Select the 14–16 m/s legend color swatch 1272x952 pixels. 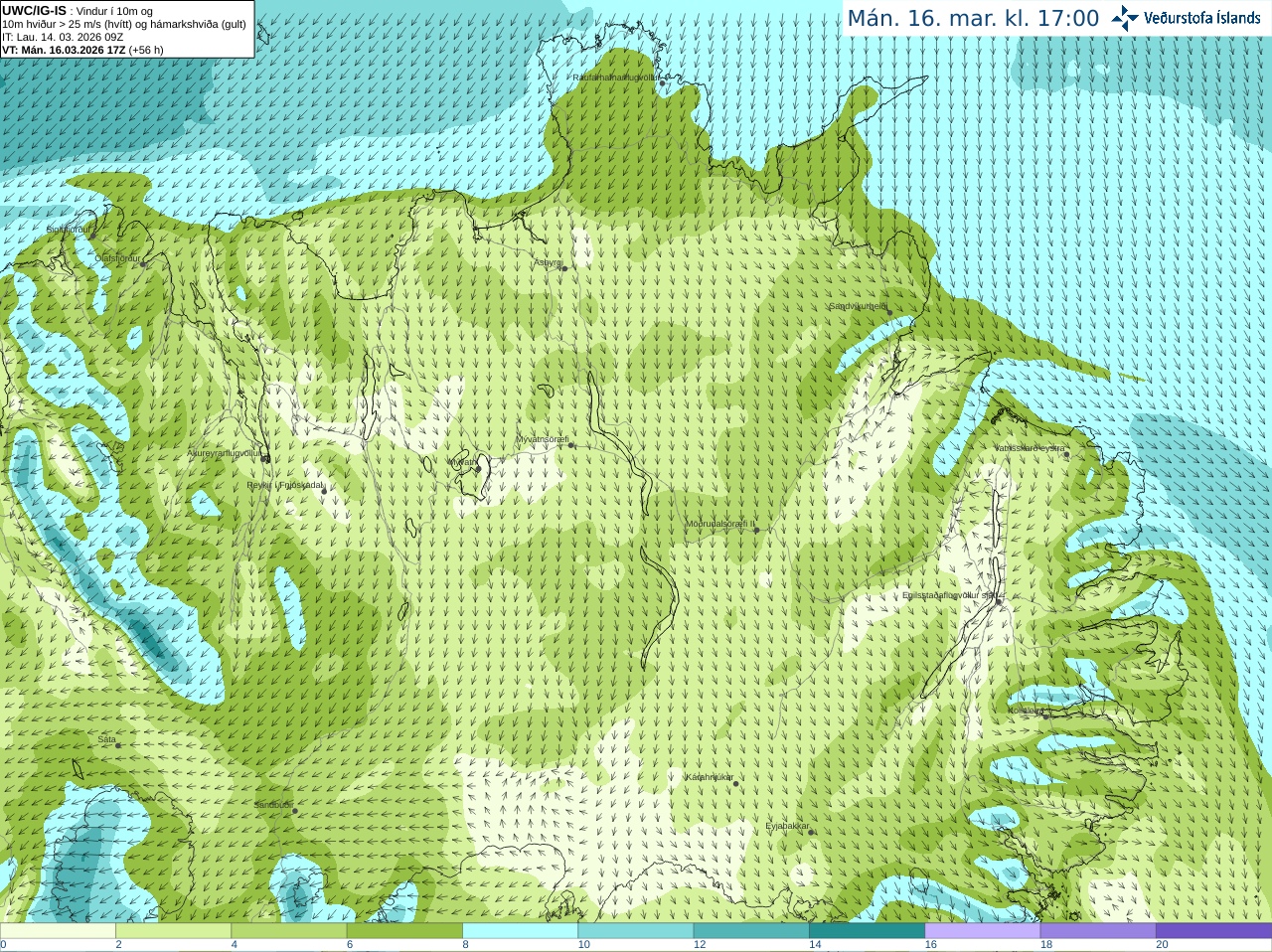coord(867,931)
